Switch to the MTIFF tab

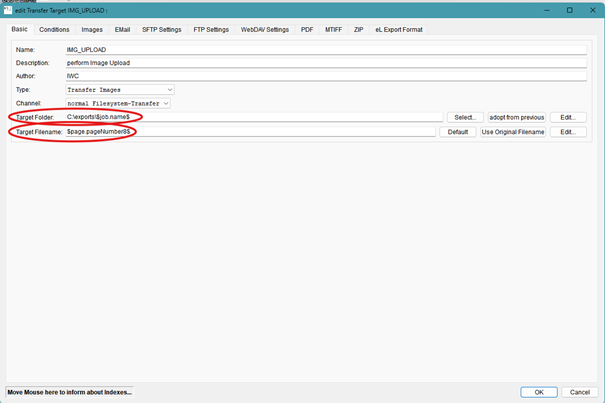click(x=333, y=30)
